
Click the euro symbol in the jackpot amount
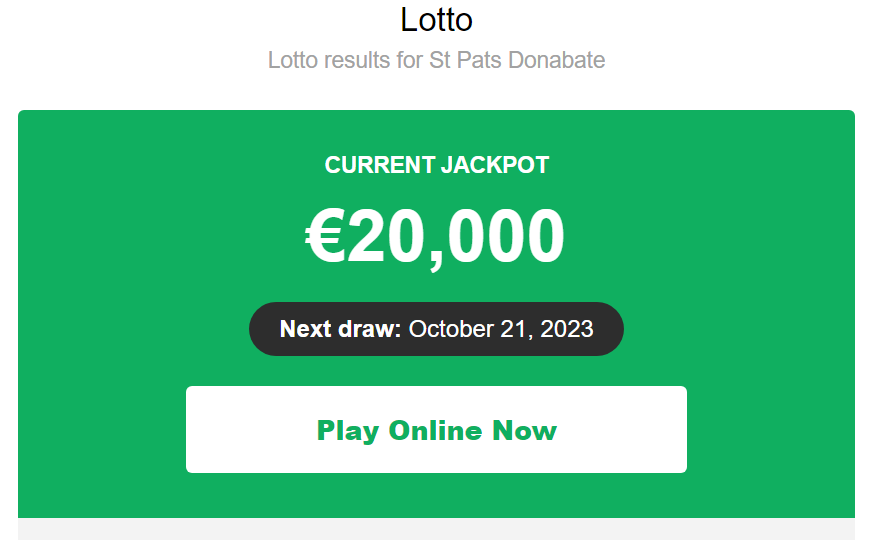coord(325,238)
